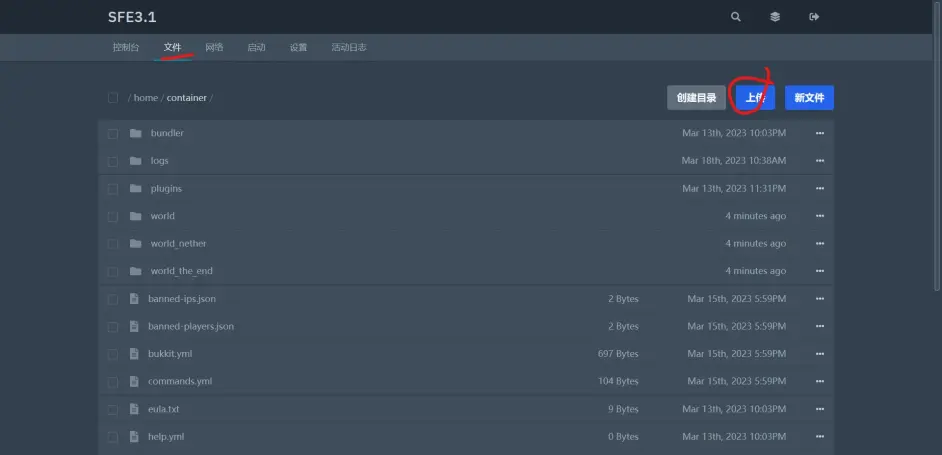The width and height of the screenshot is (942, 455).
Task: Click the folder icon beside bundler
Action: pos(135,133)
